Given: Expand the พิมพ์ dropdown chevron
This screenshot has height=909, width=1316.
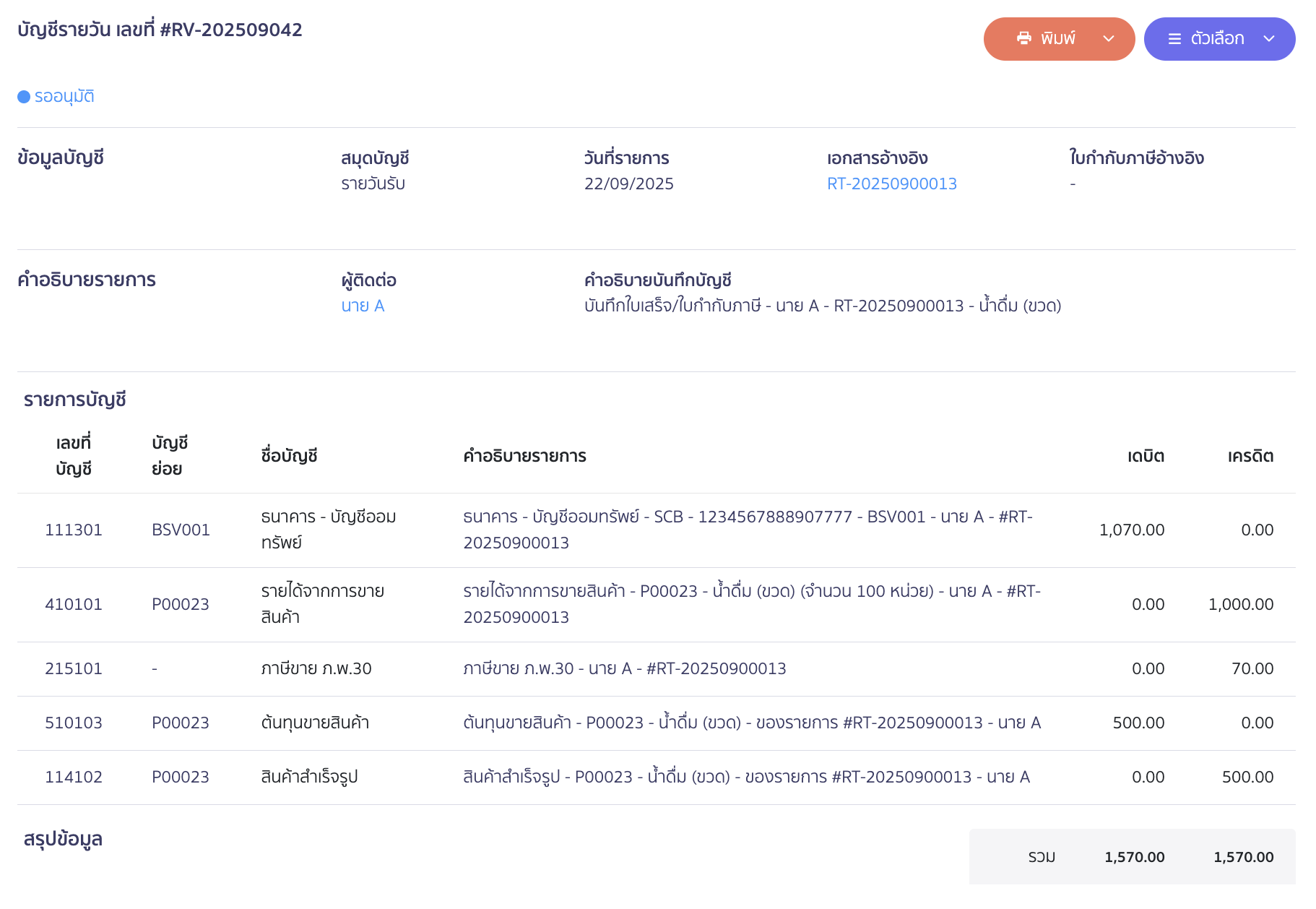Looking at the screenshot, I should tap(1109, 39).
